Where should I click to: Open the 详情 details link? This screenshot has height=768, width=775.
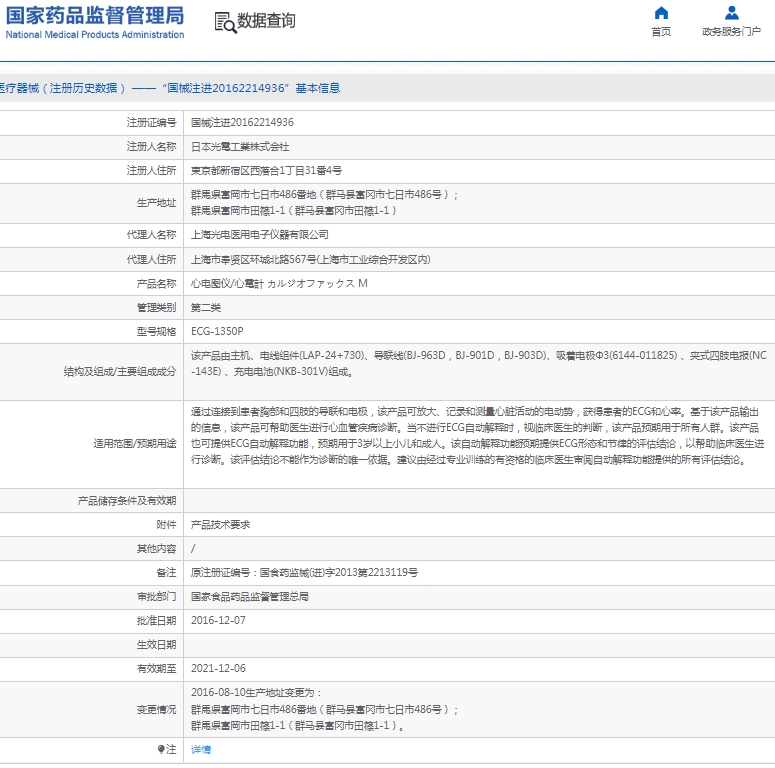coord(201,749)
